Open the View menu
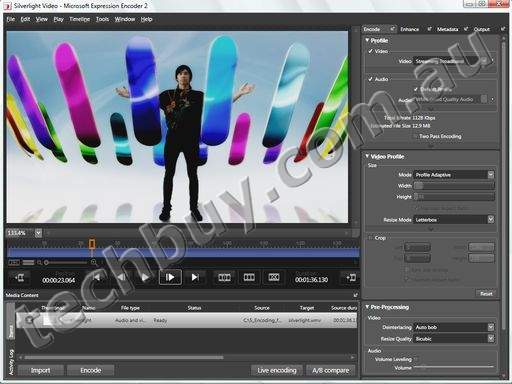The width and height of the screenshot is (512, 384). point(42,19)
